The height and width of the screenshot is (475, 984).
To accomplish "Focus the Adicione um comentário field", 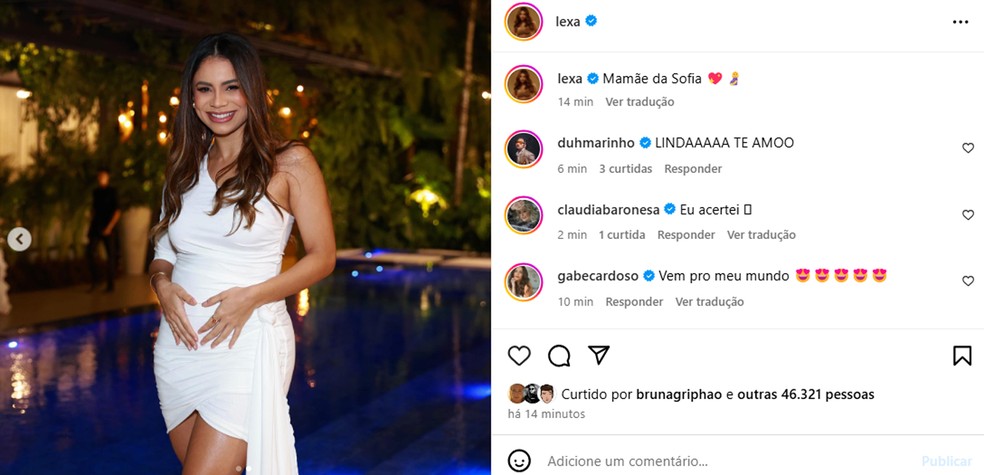I will click(720, 461).
